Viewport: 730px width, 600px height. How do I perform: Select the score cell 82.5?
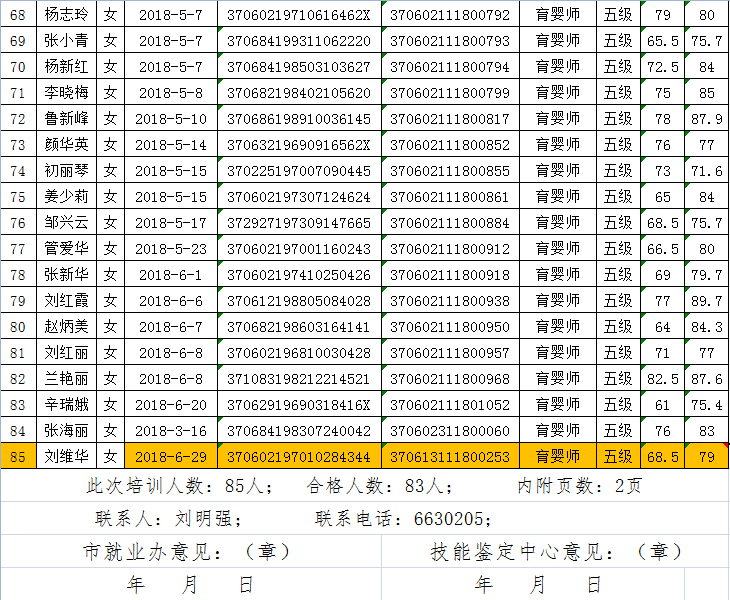663,379
